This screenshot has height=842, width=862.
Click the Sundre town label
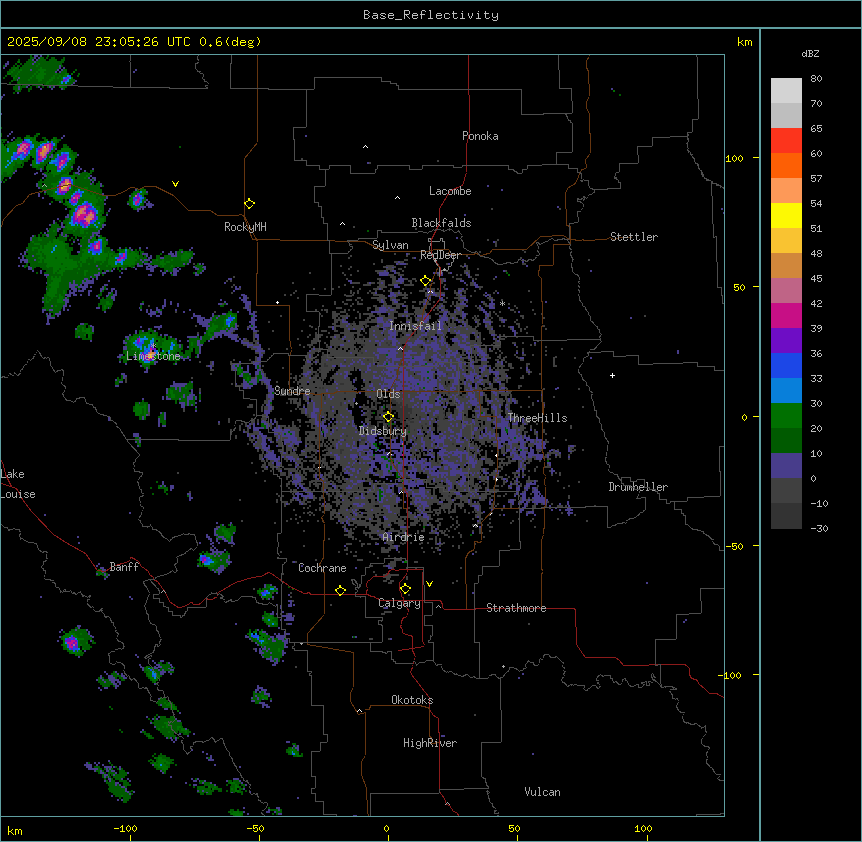coord(292,391)
